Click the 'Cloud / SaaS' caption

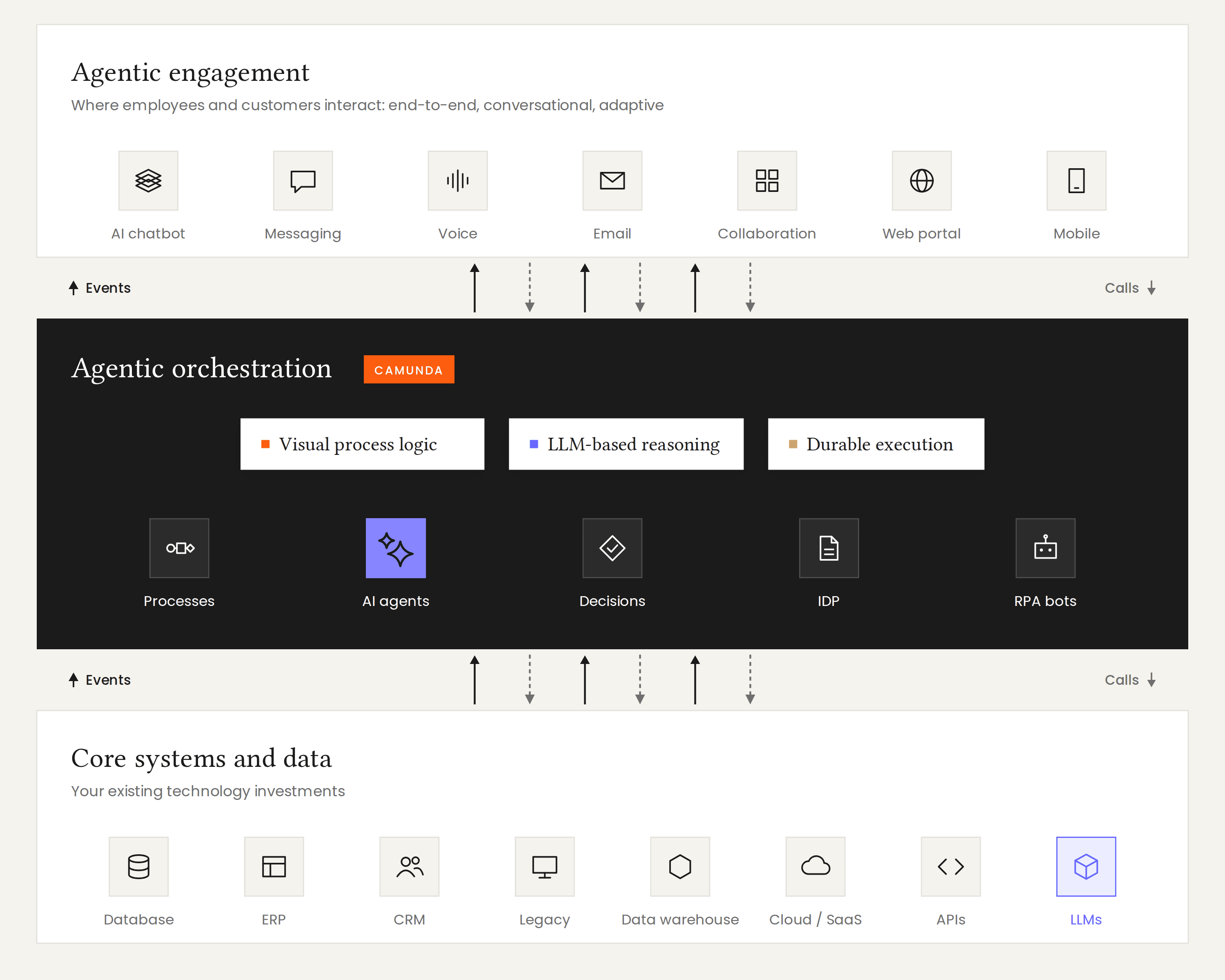pos(815,920)
